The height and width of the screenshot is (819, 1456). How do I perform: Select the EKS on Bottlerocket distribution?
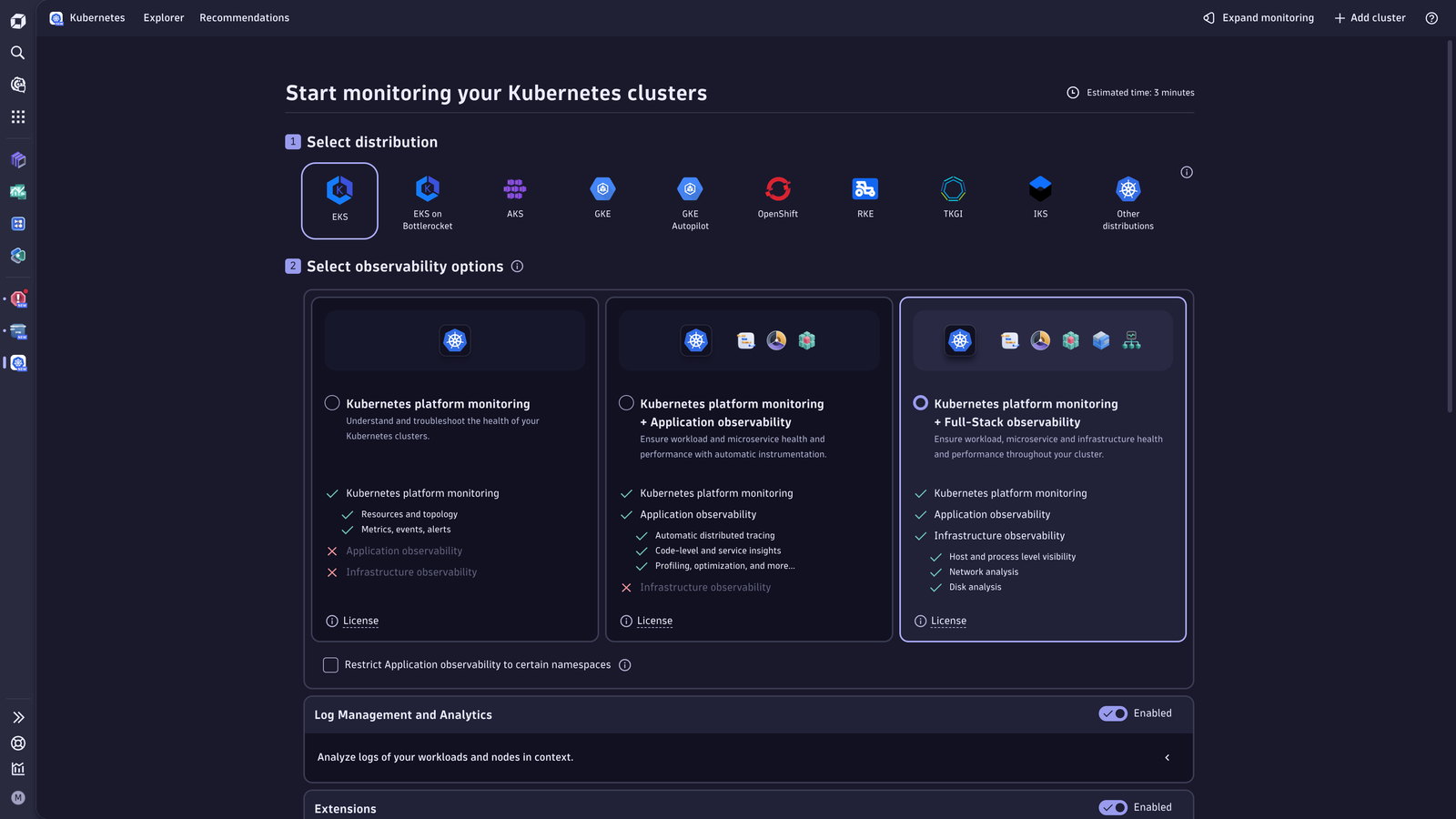tap(428, 202)
